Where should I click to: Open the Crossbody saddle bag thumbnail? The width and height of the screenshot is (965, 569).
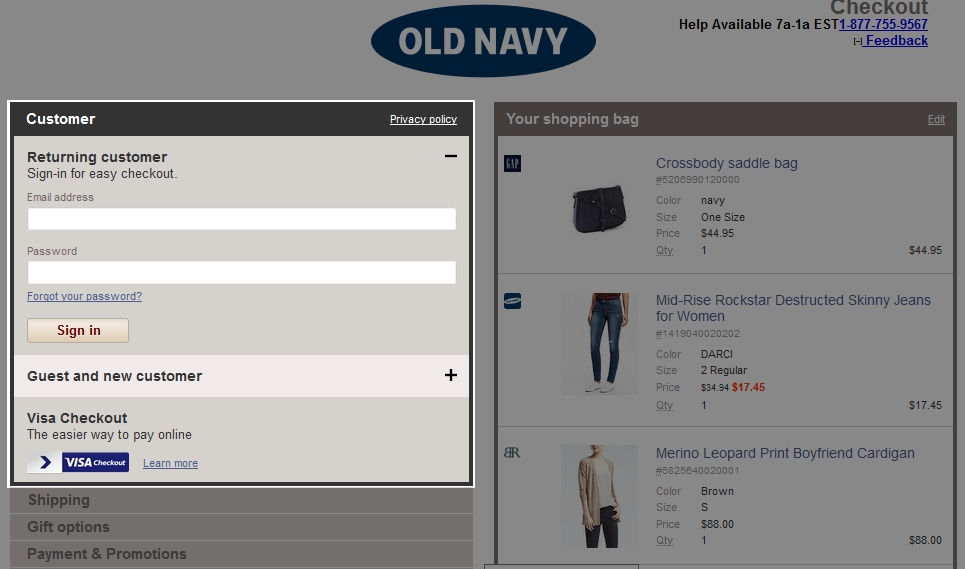599,207
